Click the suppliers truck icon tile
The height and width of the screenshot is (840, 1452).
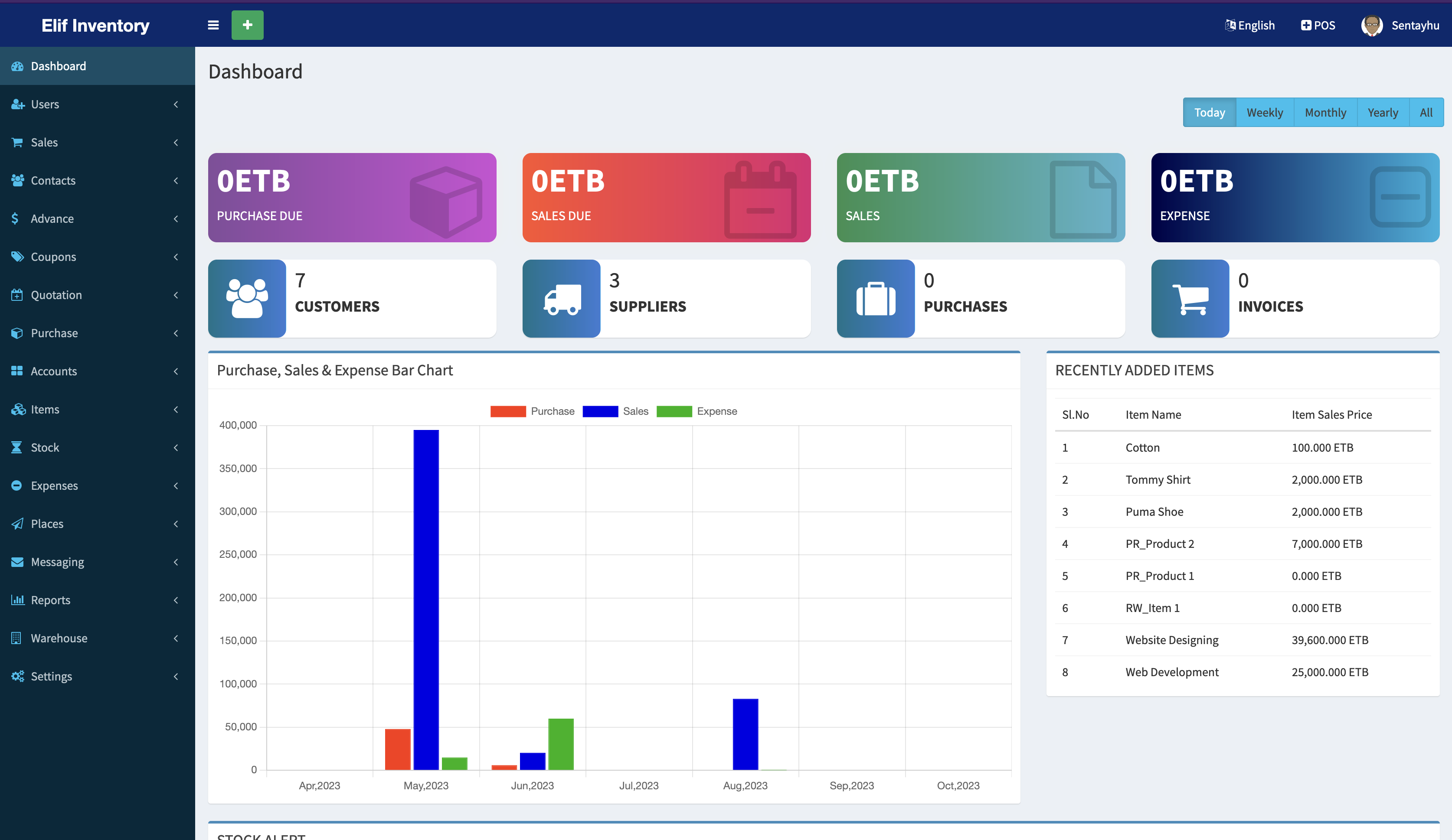click(561, 298)
